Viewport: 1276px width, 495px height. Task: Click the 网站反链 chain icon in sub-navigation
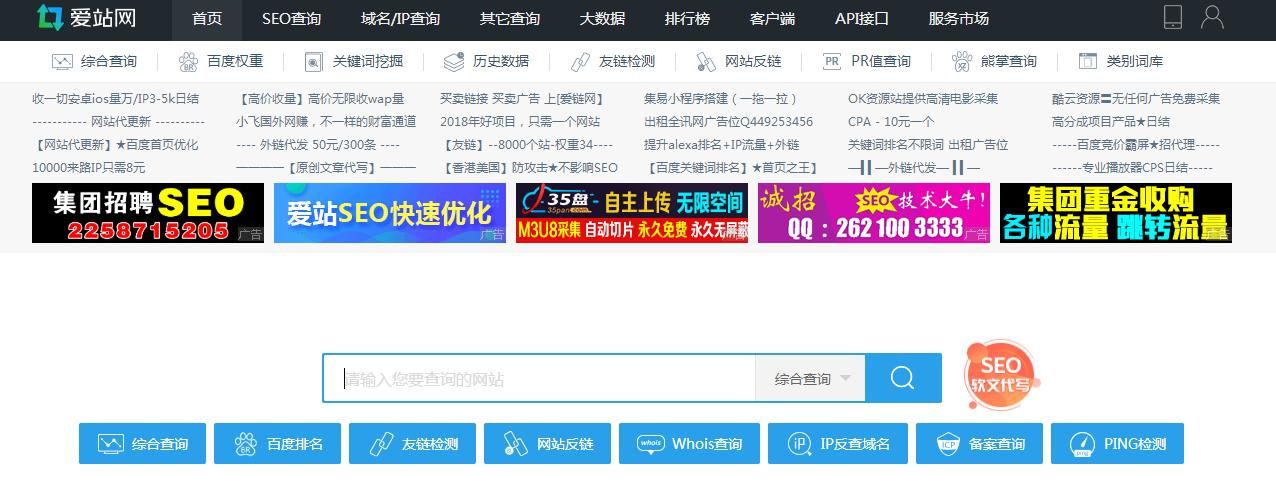coord(706,61)
